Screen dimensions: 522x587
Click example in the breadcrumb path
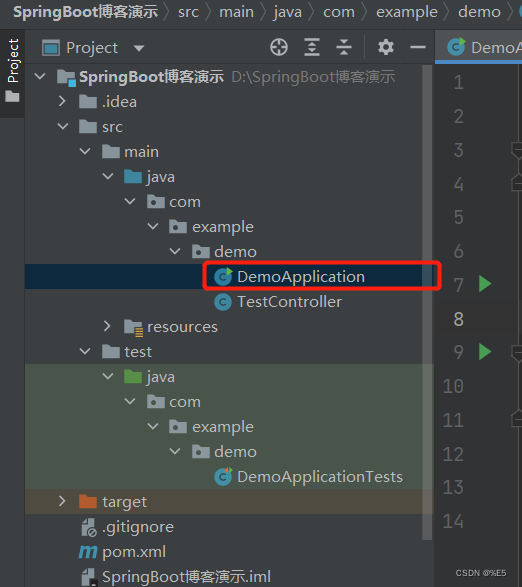click(x=407, y=12)
